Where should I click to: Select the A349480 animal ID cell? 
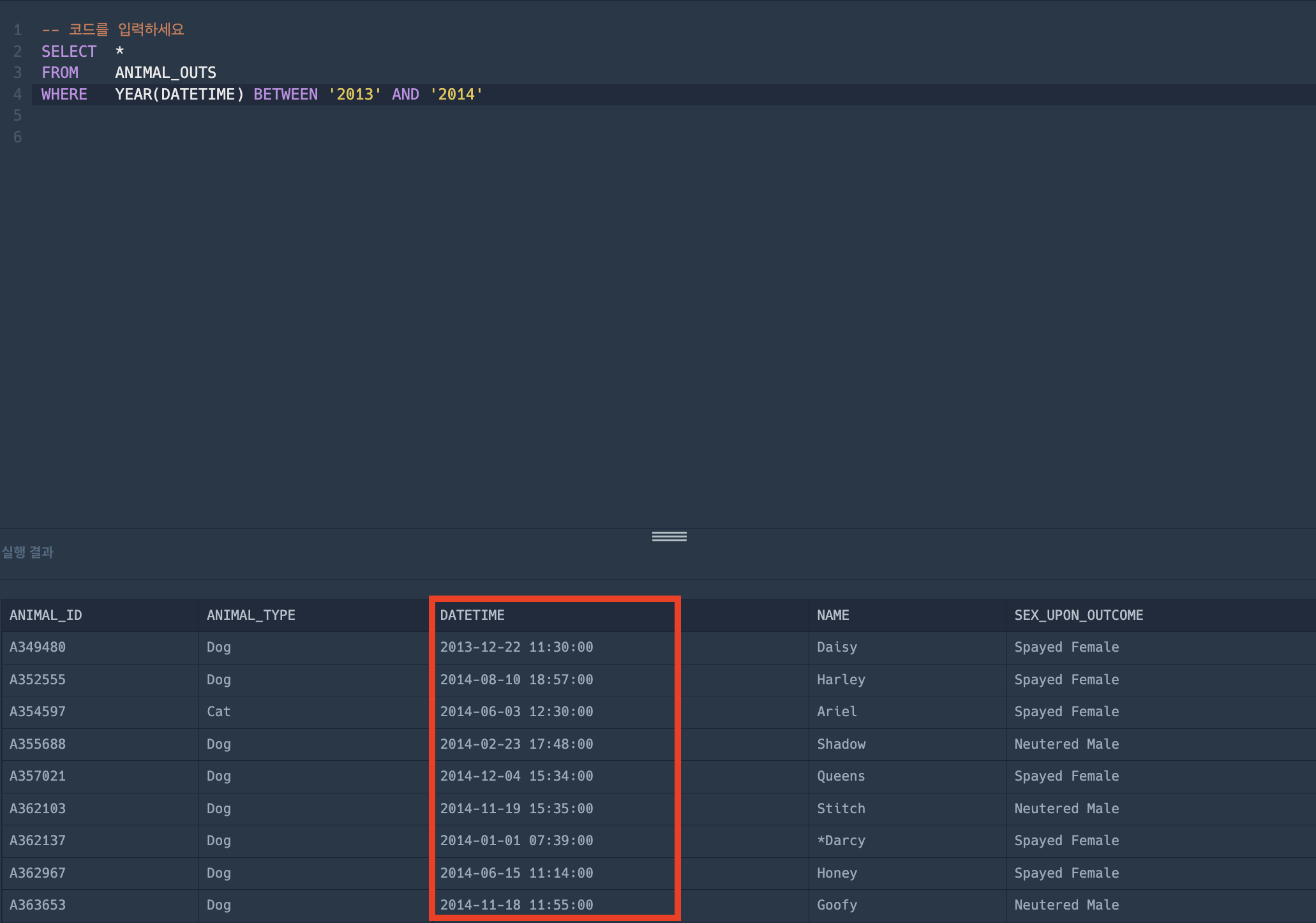(x=38, y=647)
